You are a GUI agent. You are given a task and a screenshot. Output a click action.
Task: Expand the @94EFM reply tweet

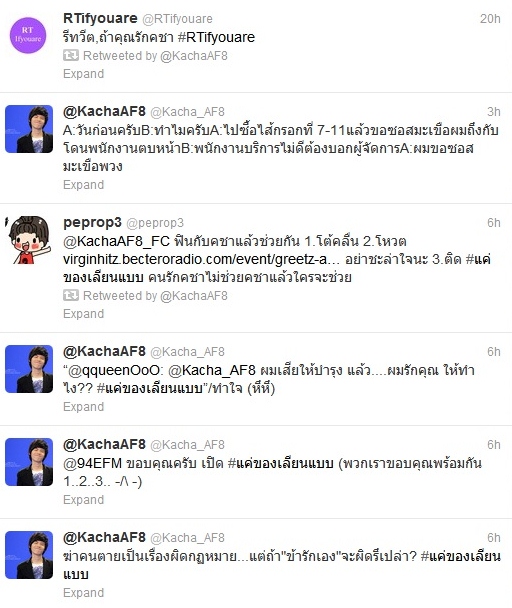coord(83,500)
